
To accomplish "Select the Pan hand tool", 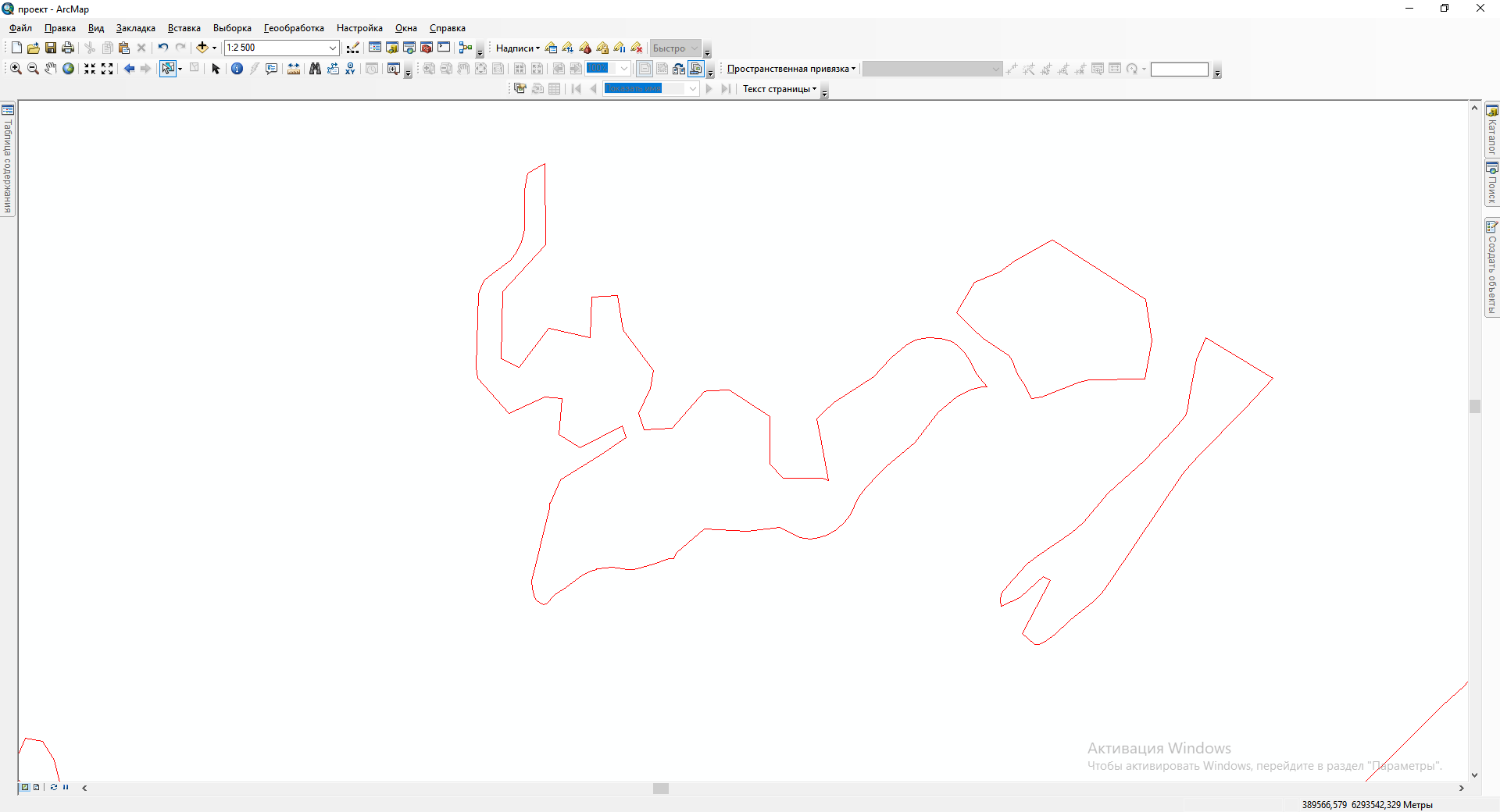I will coord(51,69).
